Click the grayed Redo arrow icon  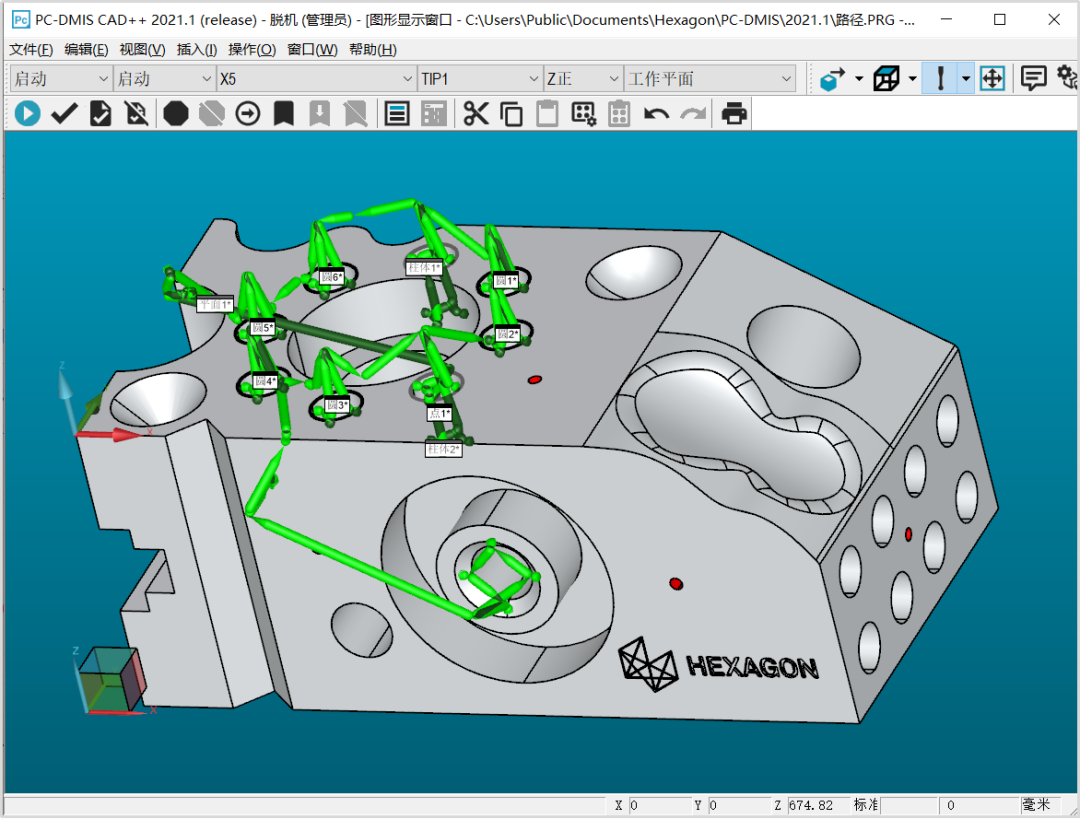click(x=693, y=114)
